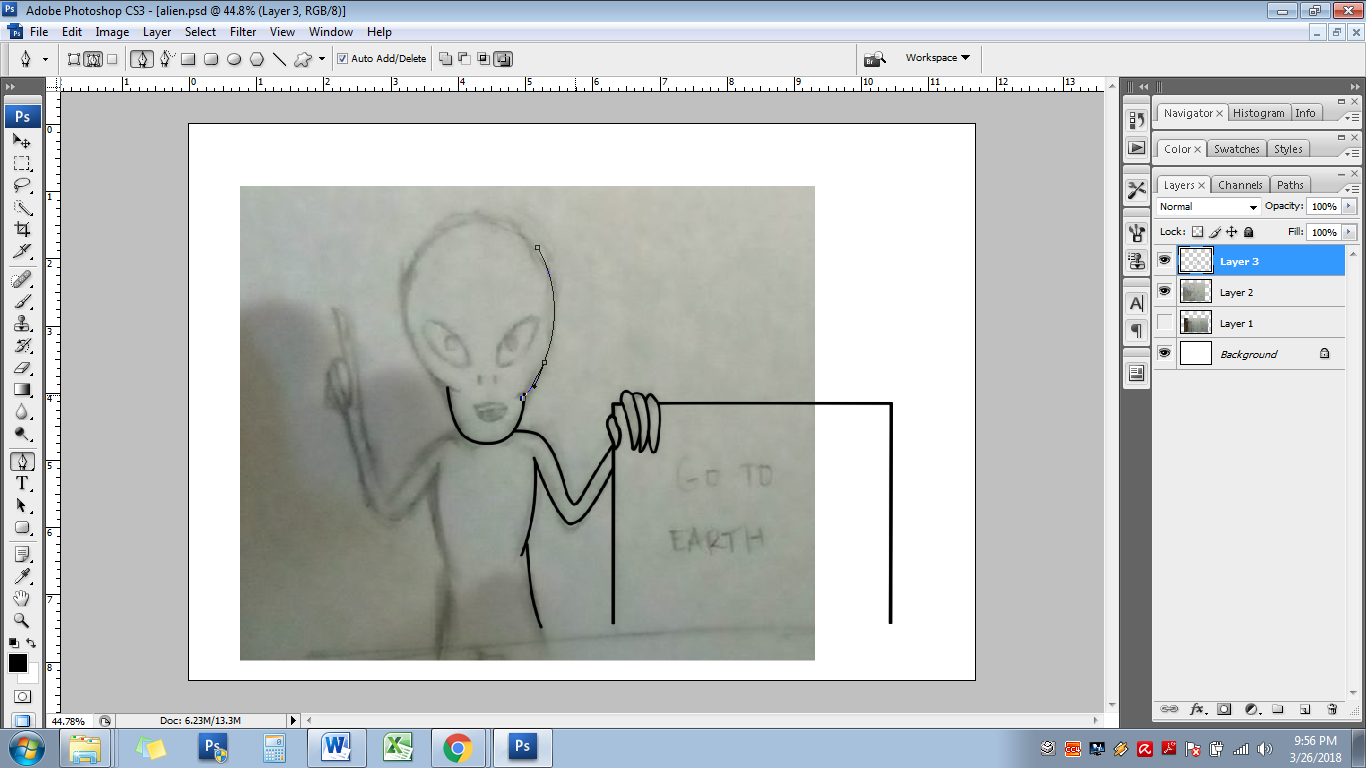
Task: Toggle Lock all padlock icon
Action: coord(1248,232)
